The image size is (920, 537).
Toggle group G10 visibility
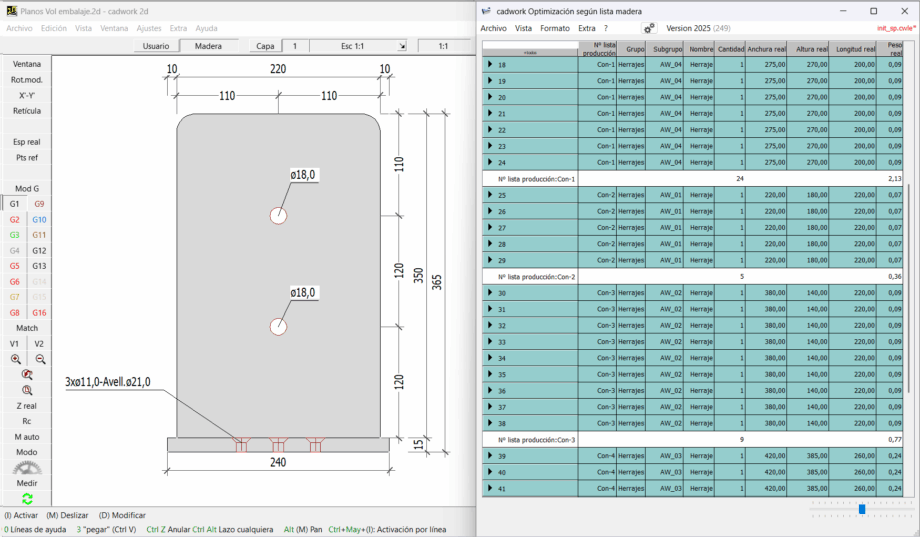(39, 219)
